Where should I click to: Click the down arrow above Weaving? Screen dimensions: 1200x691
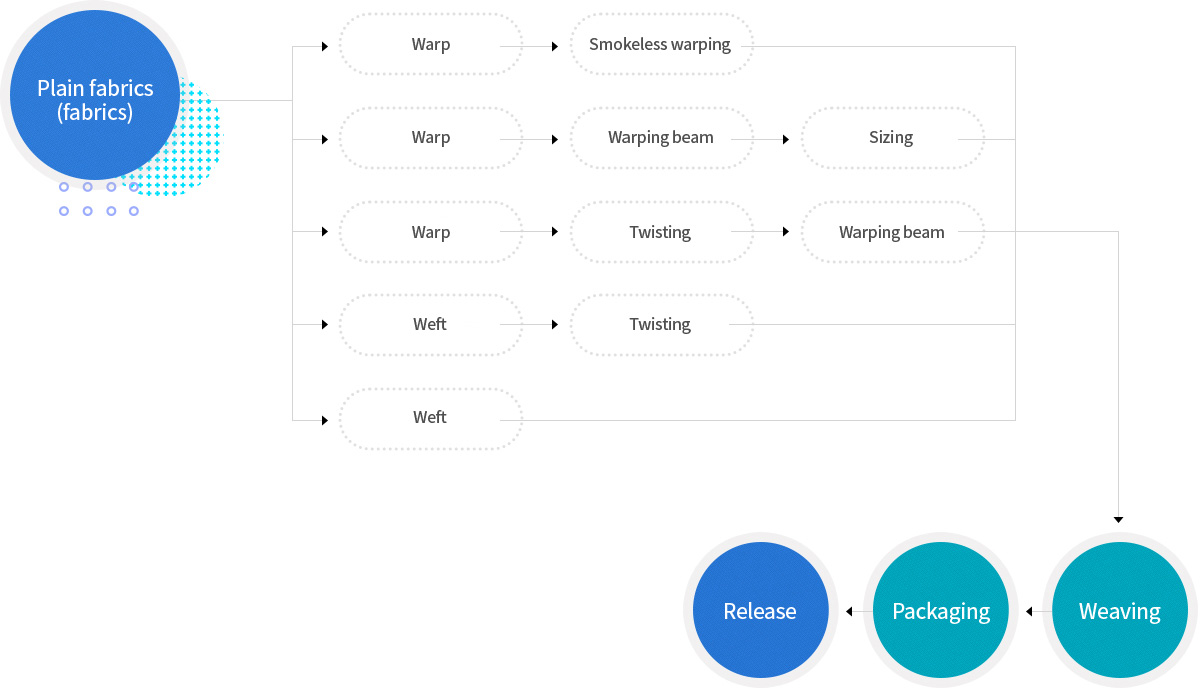point(1118,520)
